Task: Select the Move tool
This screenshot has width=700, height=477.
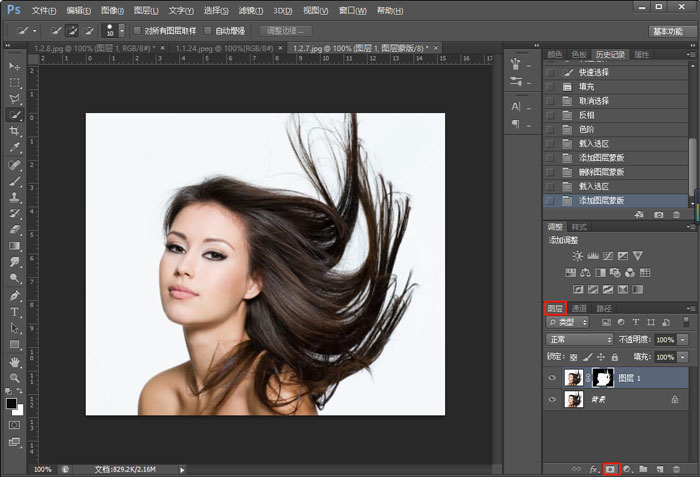Action: [x=14, y=67]
